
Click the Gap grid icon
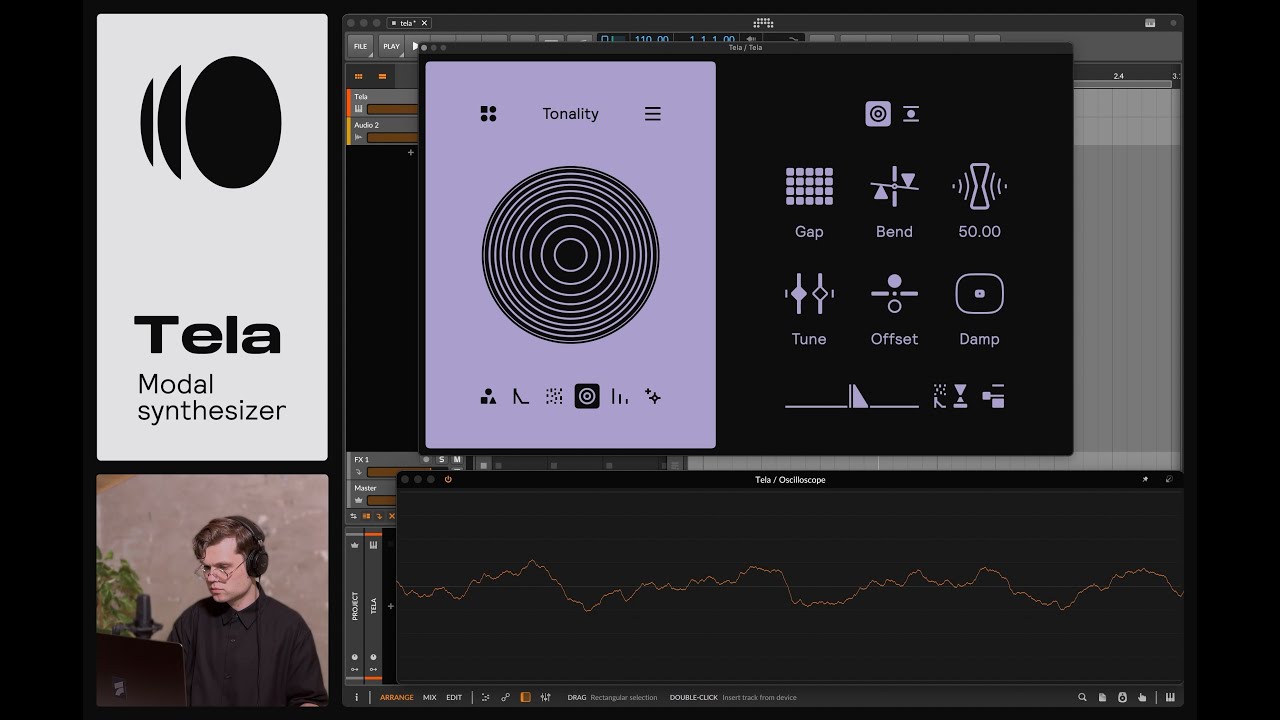point(809,186)
